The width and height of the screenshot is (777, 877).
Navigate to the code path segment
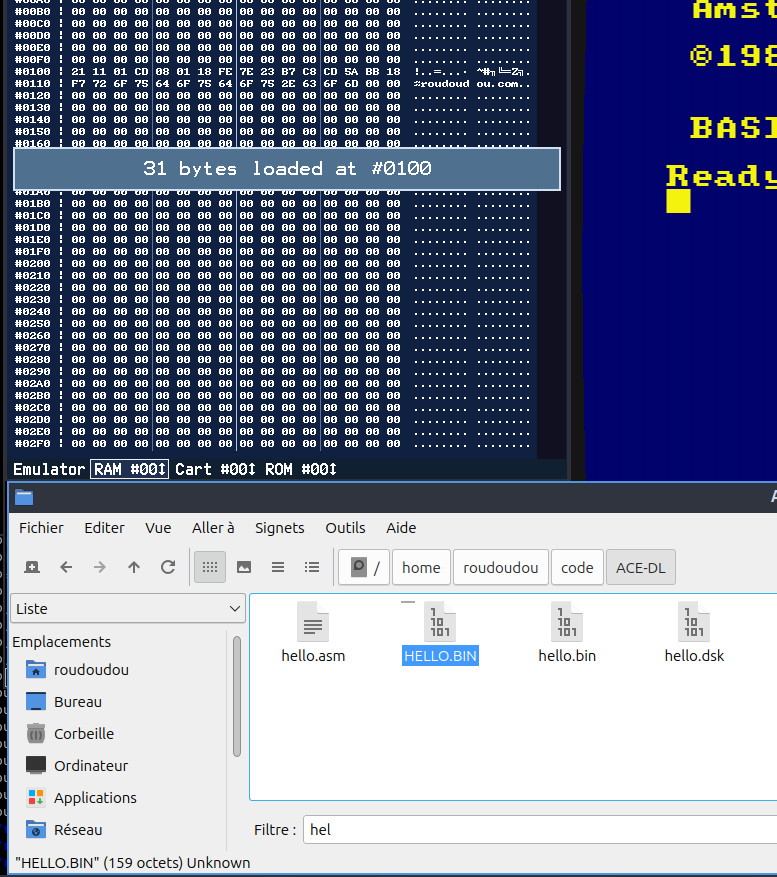tap(577, 567)
